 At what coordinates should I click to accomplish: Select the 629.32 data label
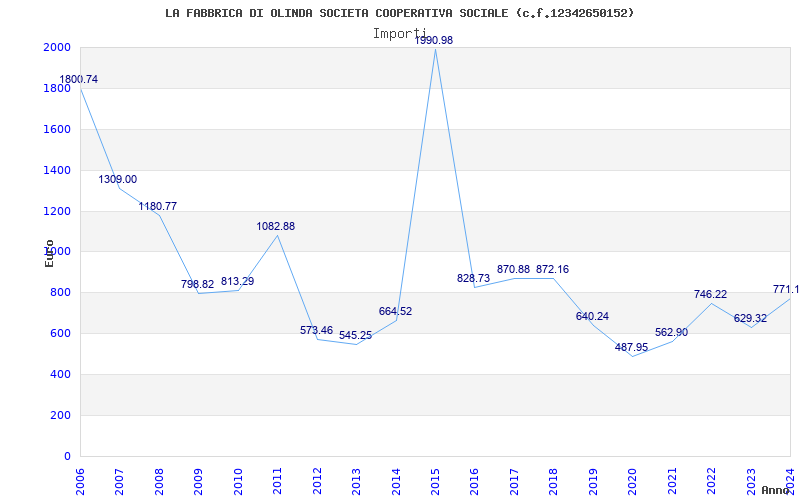pos(751,319)
